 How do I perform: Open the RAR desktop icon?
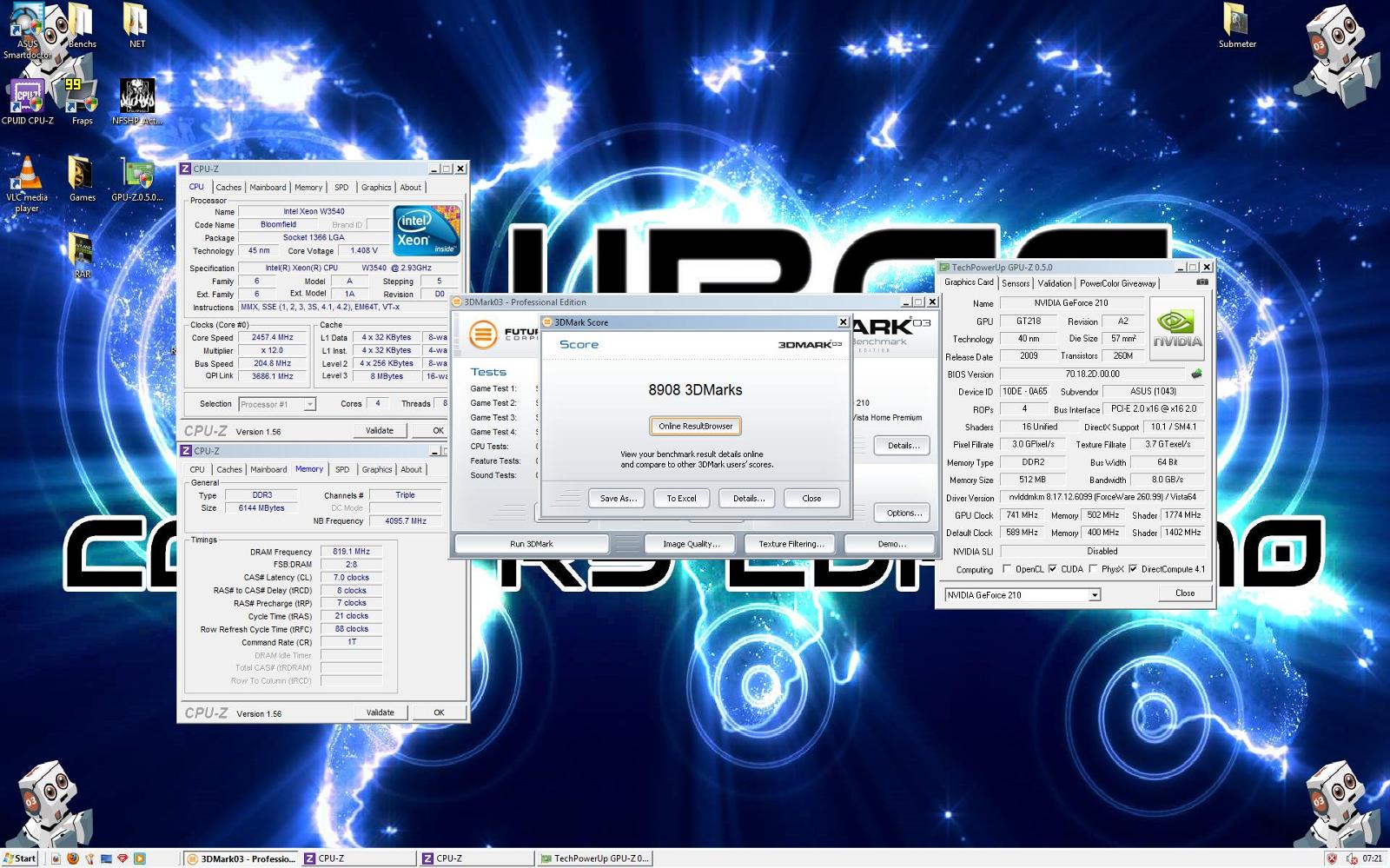pyautogui.click(x=82, y=255)
